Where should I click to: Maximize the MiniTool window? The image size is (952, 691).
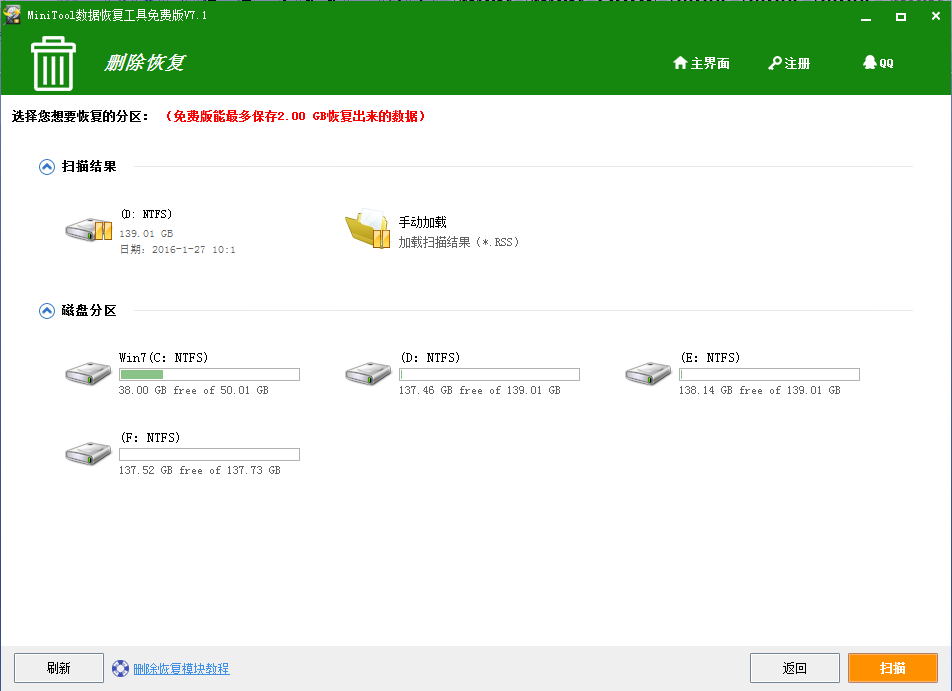(x=901, y=17)
